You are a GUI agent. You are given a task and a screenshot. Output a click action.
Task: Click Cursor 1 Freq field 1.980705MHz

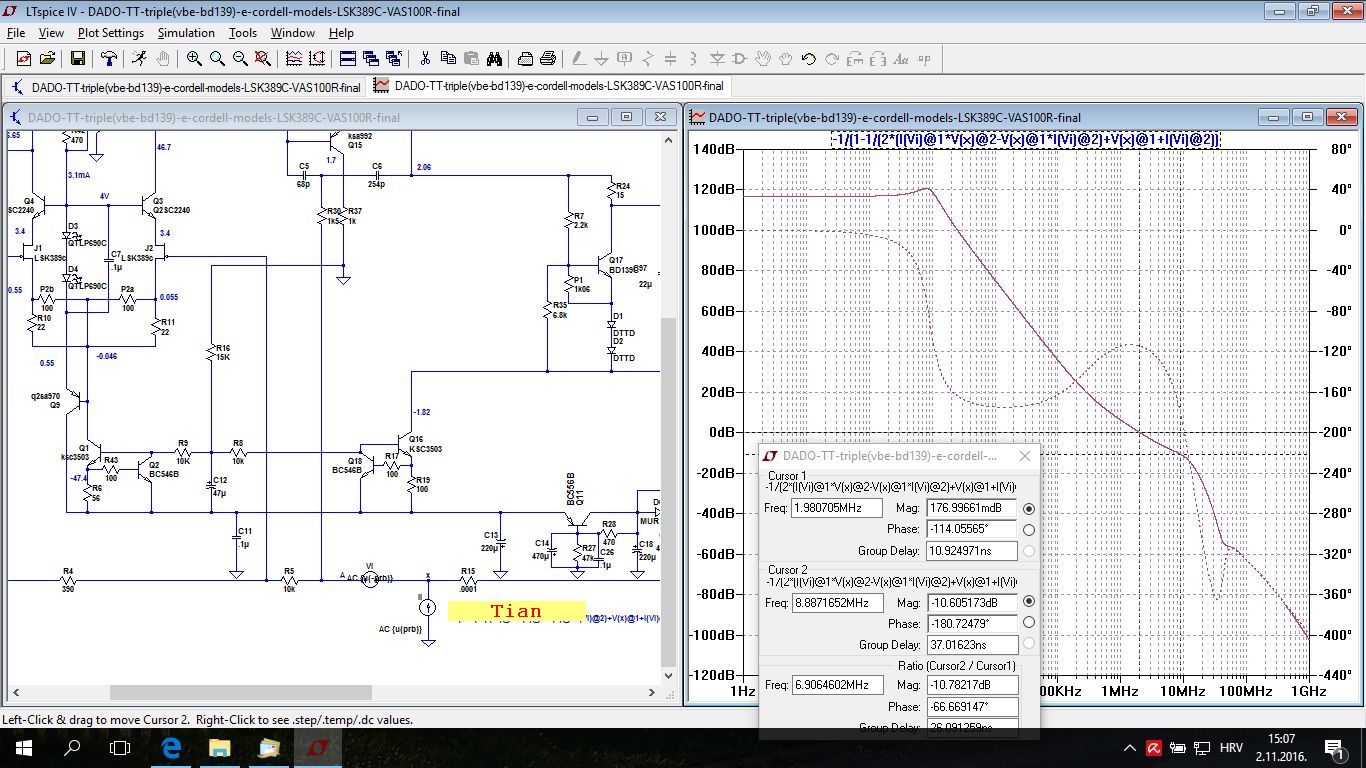(x=836, y=508)
